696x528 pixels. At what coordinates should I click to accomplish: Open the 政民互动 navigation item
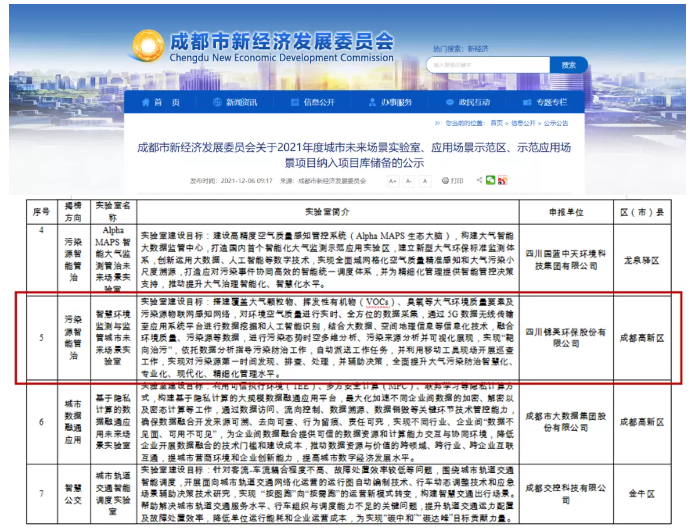(468, 102)
